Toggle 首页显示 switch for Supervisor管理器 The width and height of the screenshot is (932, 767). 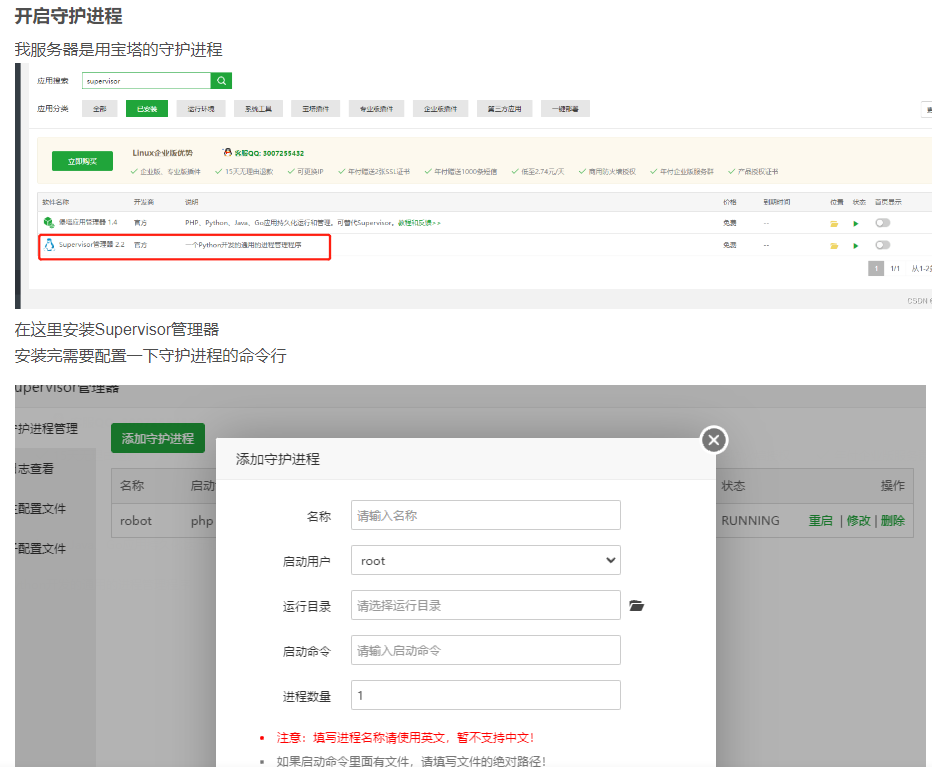[883, 245]
